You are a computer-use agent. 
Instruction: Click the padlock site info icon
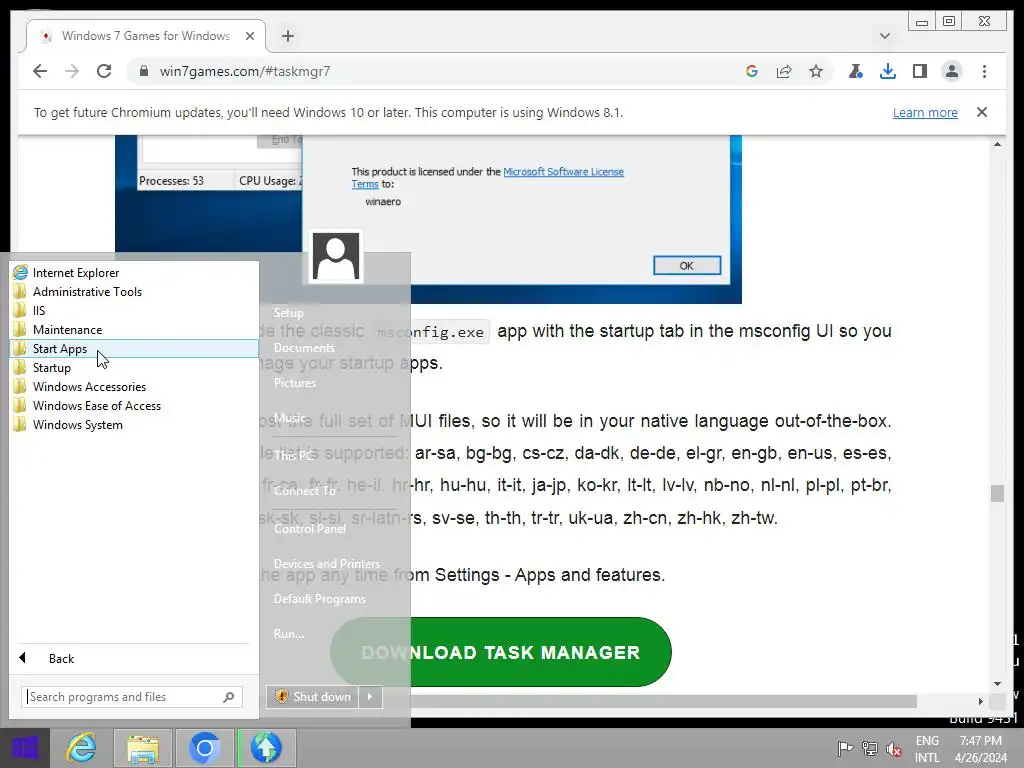click(144, 71)
